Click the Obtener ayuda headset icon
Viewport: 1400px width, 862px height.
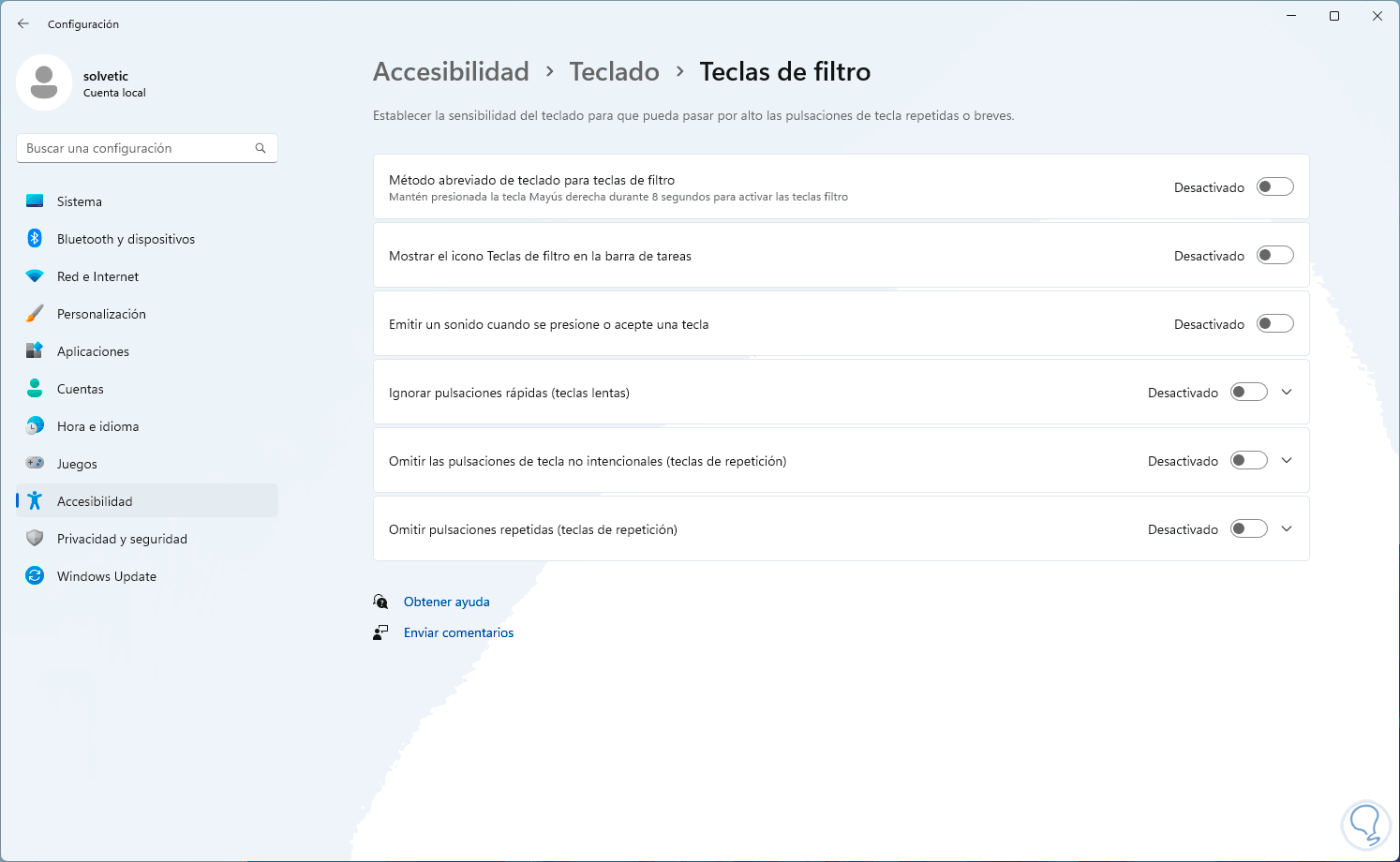380,602
